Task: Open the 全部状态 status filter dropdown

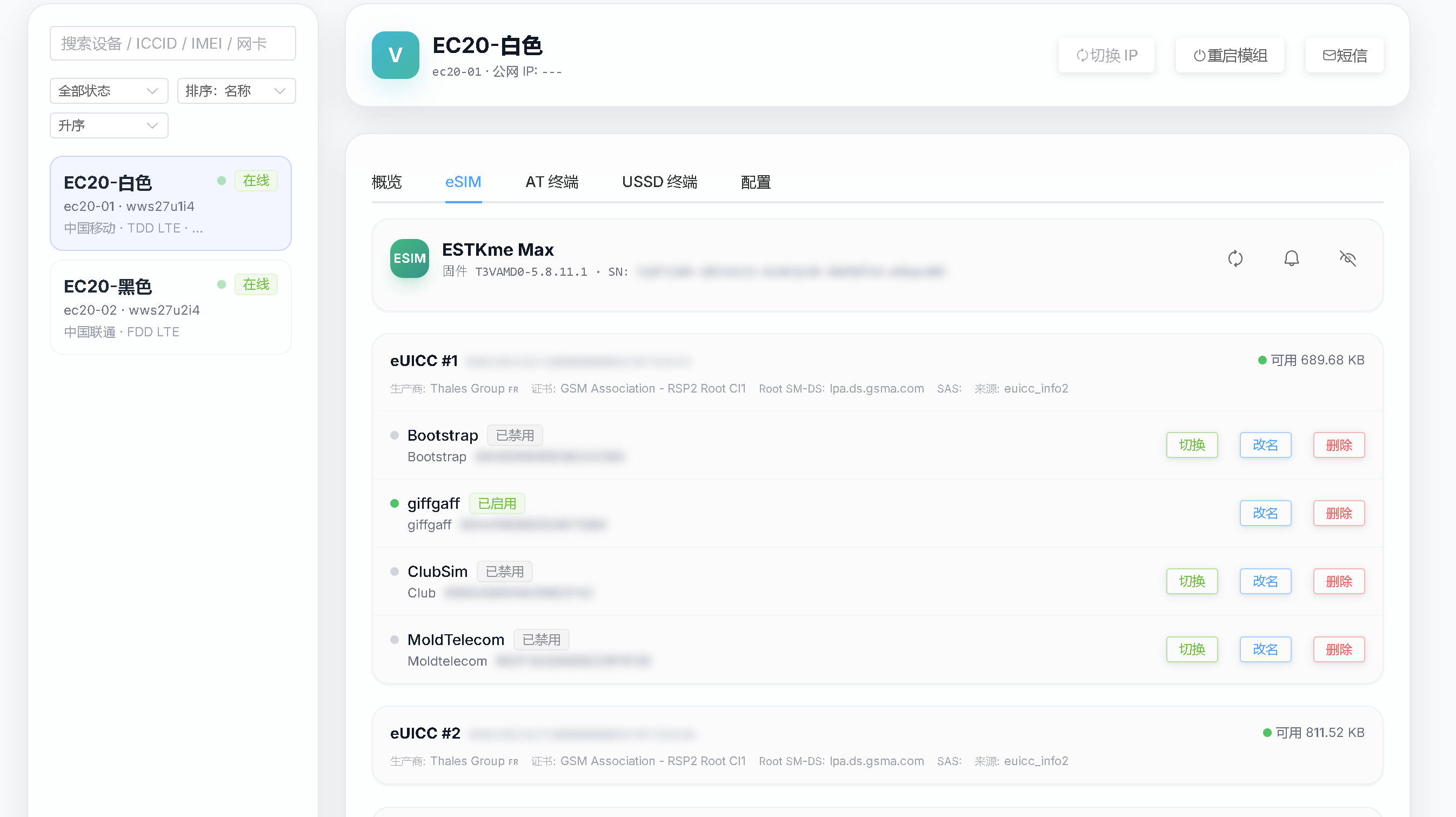Action: coord(109,91)
